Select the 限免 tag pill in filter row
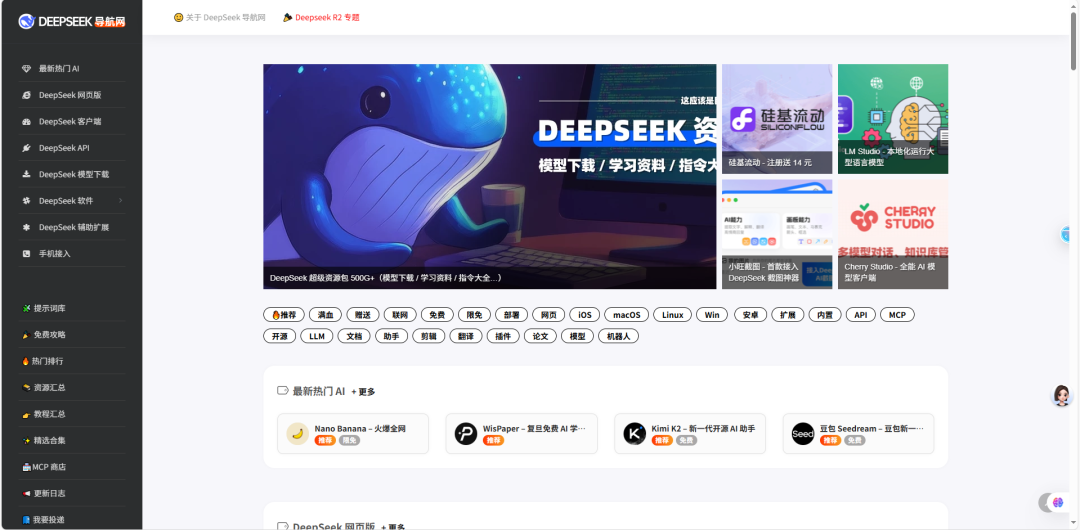This screenshot has height=530, width=1080. click(475, 315)
